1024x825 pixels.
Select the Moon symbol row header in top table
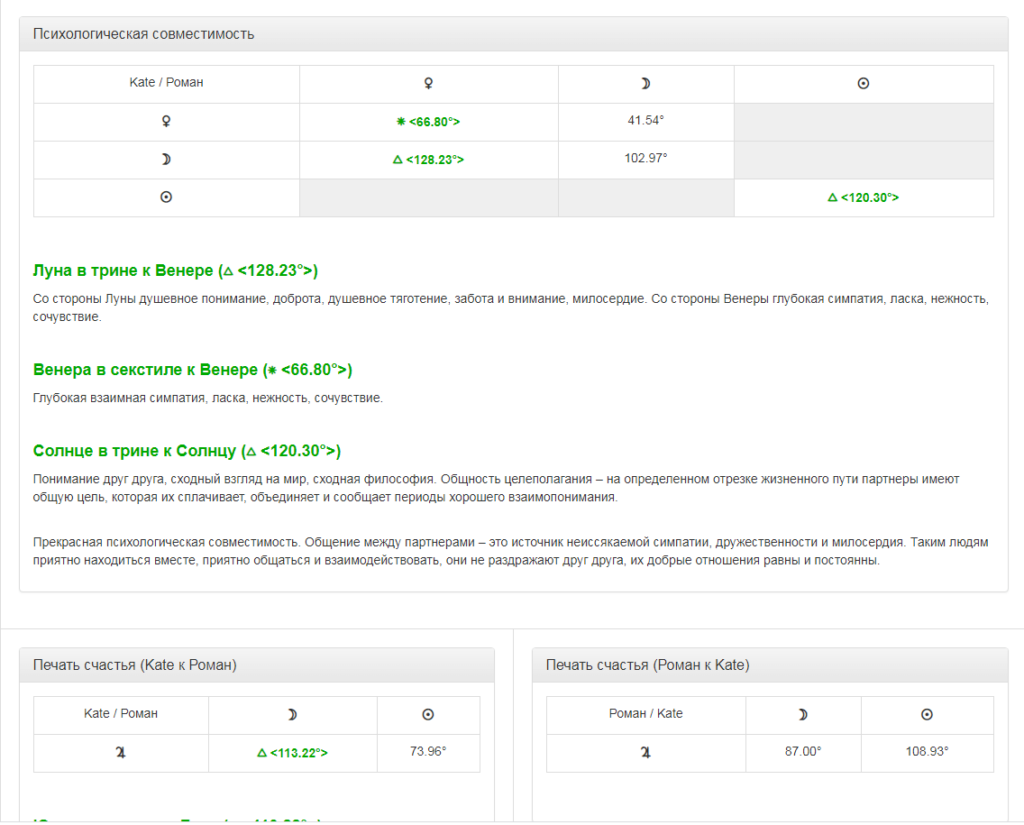166,159
